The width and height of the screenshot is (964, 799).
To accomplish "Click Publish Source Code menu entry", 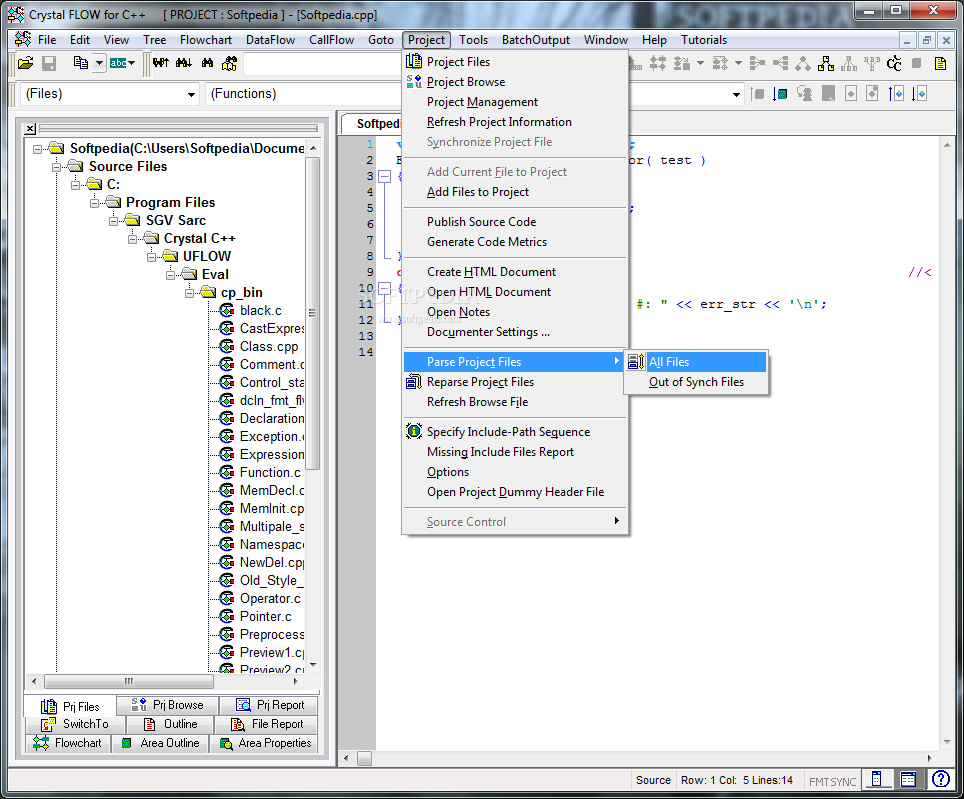I will point(481,222).
